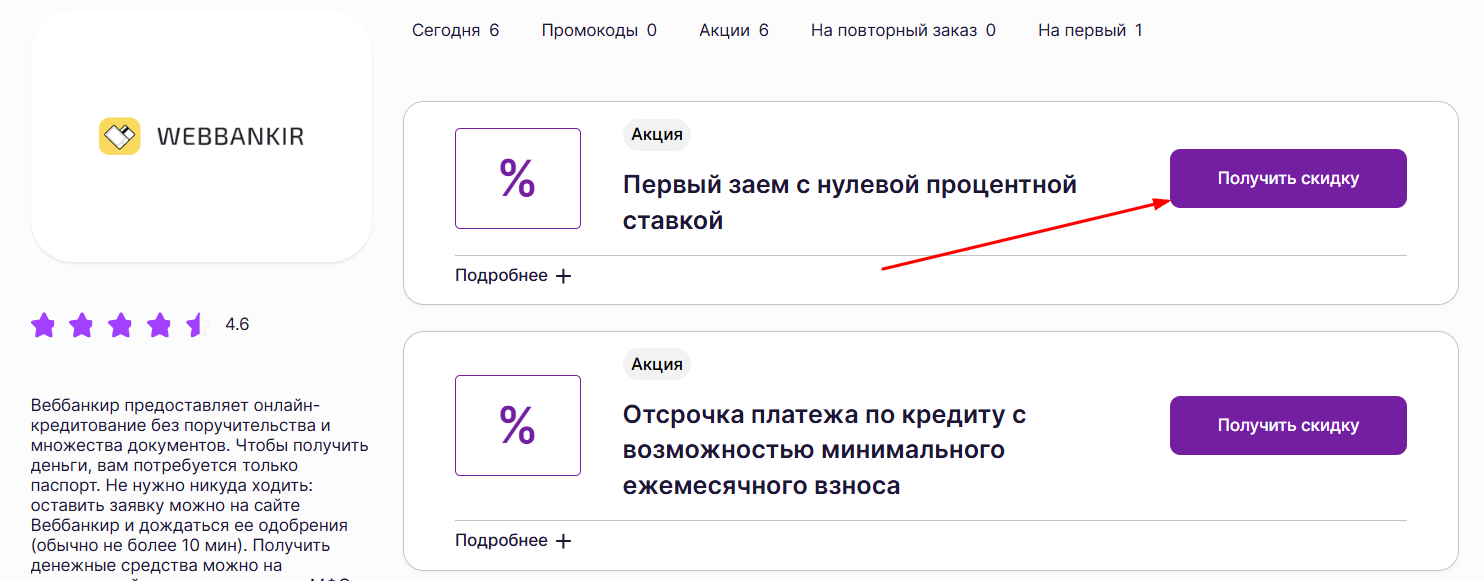Click Получить скидку on the zero-rate loan offer
Image resolution: width=1484 pixels, height=581 pixels.
coord(1287,178)
